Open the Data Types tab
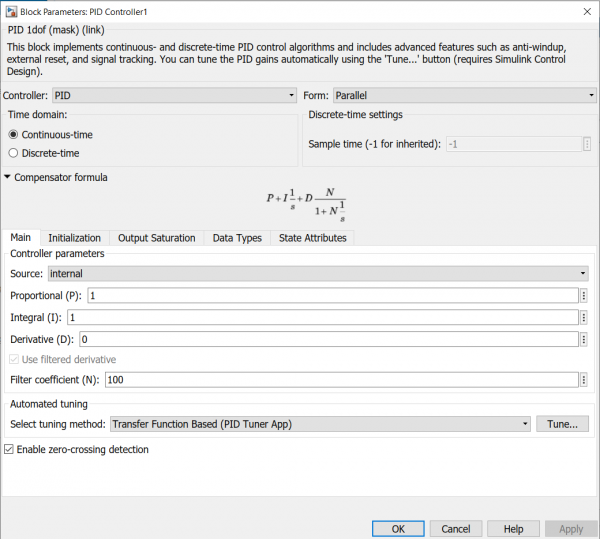Image resolution: width=600 pixels, height=539 pixels. 237,238
